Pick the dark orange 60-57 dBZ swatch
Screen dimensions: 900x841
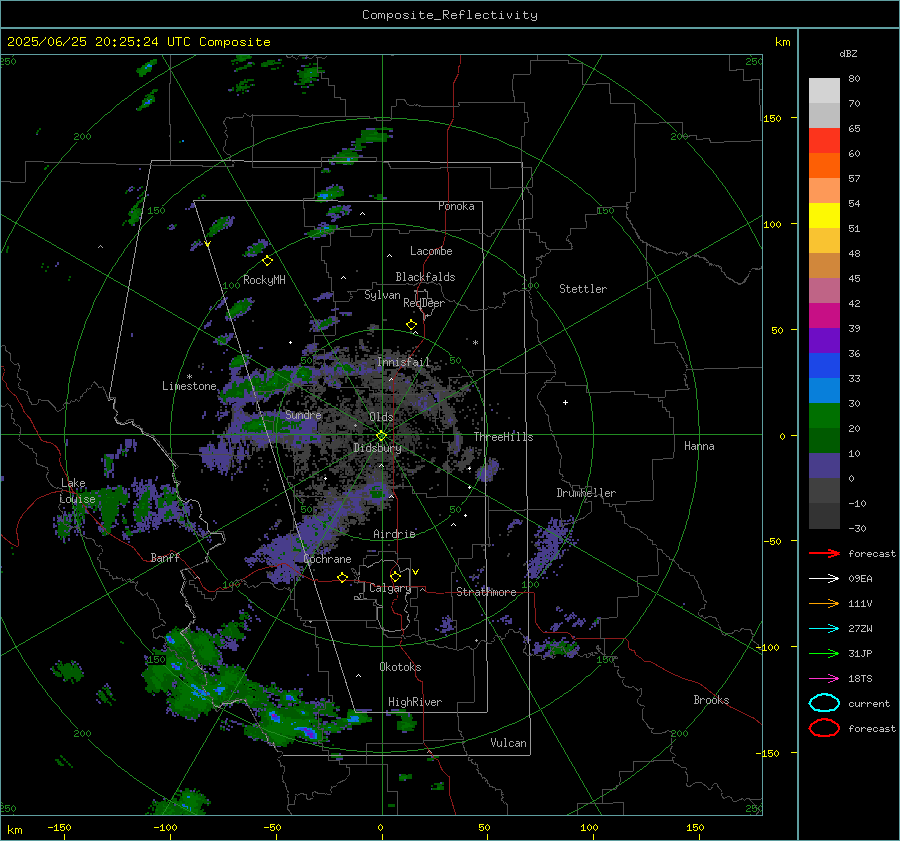(824, 165)
